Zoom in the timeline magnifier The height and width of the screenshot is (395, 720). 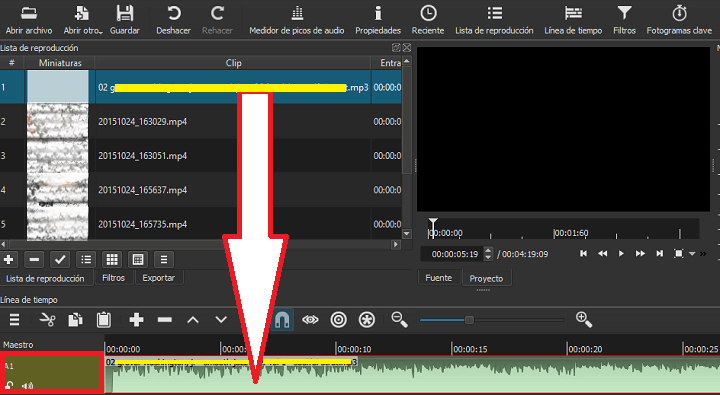coord(584,319)
